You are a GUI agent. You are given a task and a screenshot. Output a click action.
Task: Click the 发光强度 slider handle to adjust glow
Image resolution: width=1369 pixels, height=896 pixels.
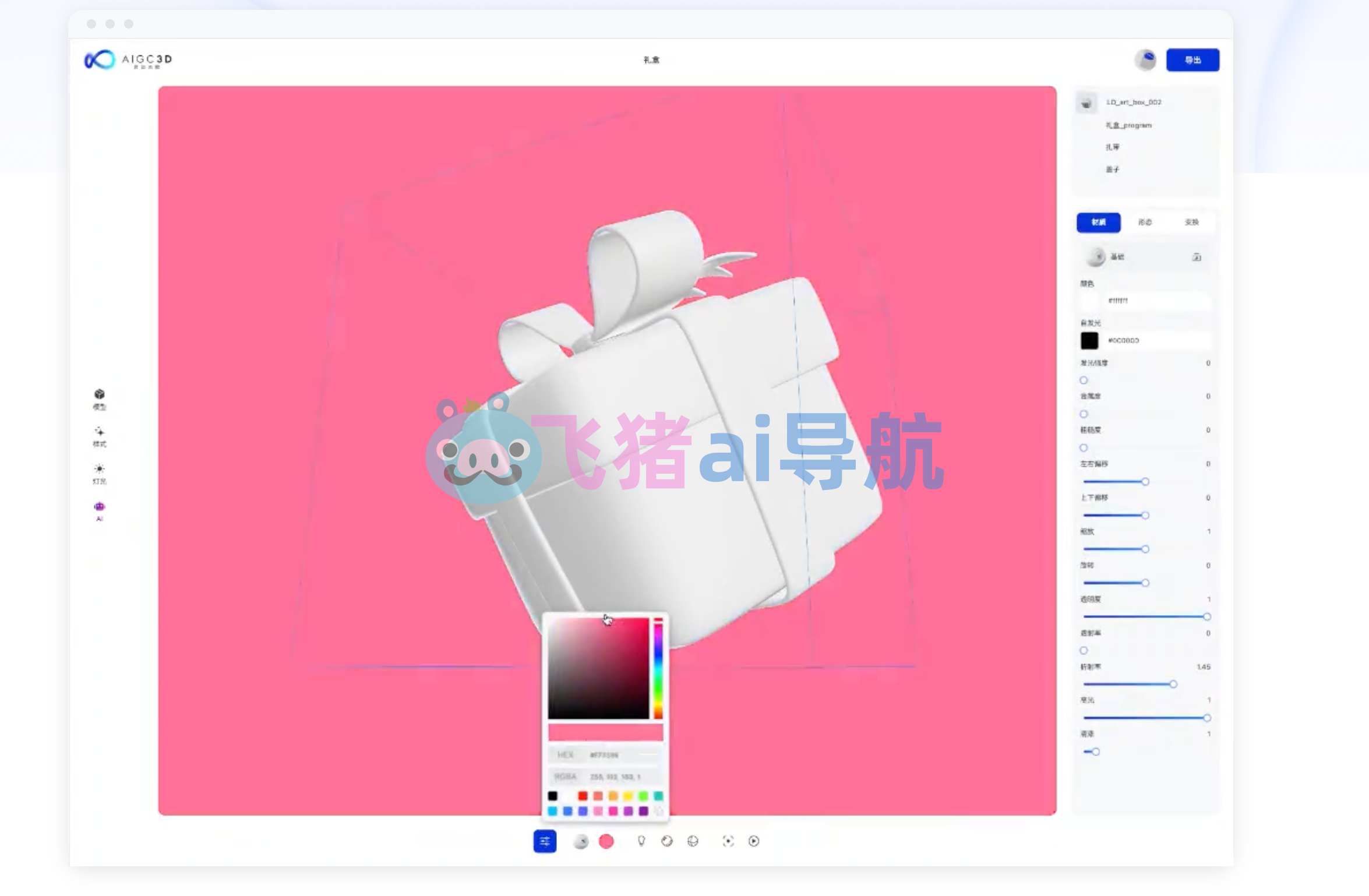click(1083, 380)
